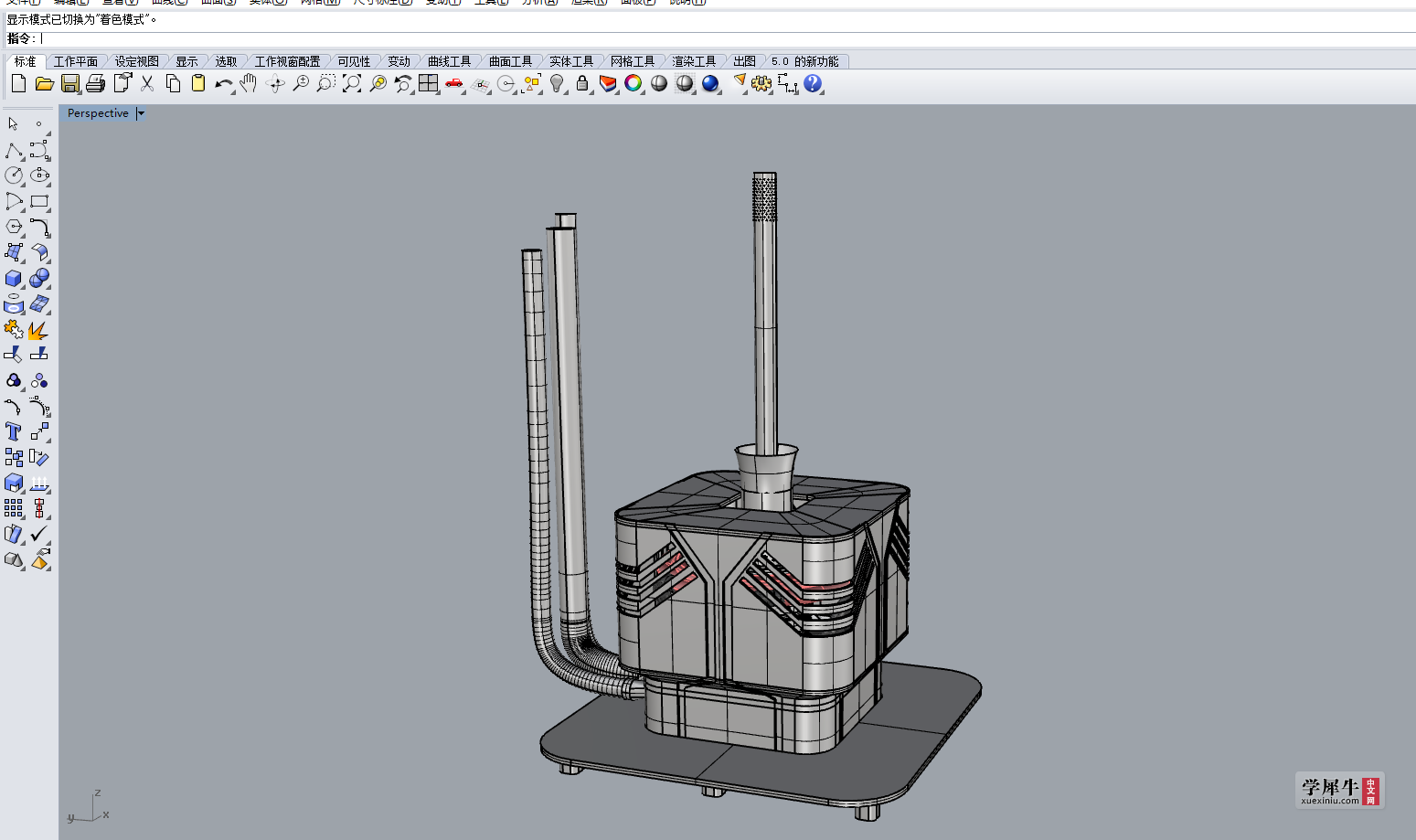Switch to the 标准 toolbar tab
1416x840 pixels.
click(x=25, y=61)
